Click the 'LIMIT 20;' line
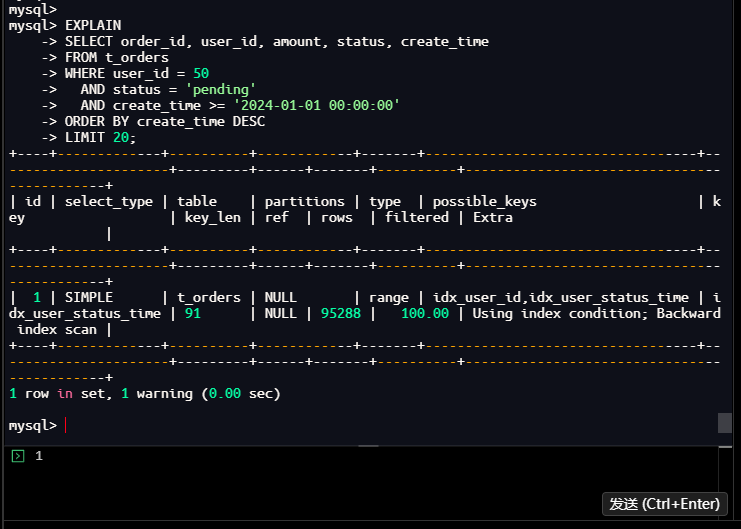Viewport: 741px width, 529px height. [x=100, y=138]
